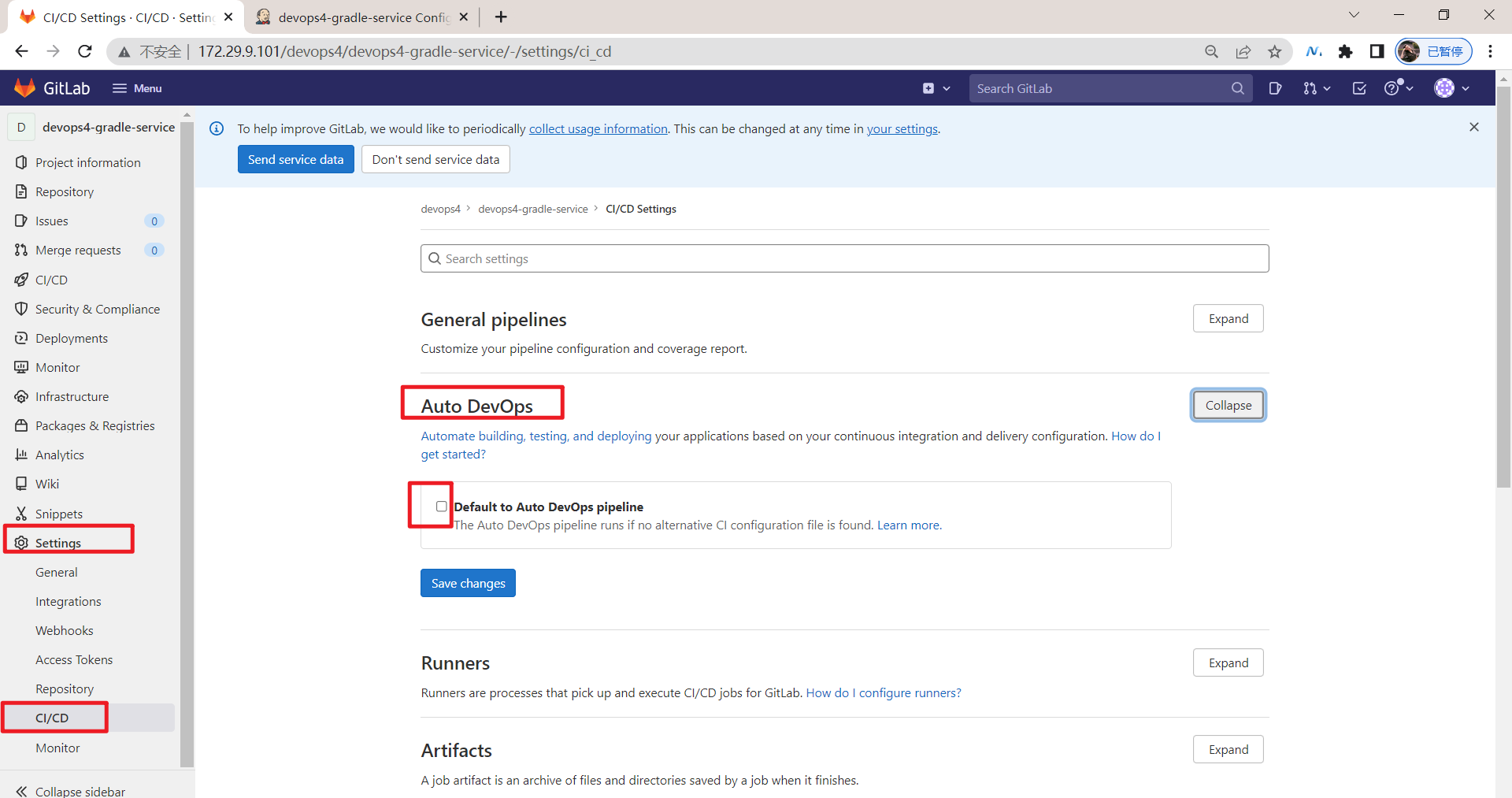Open the collect usage information link
Image resolution: width=1512 pixels, height=798 pixels.
click(x=598, y=128)
